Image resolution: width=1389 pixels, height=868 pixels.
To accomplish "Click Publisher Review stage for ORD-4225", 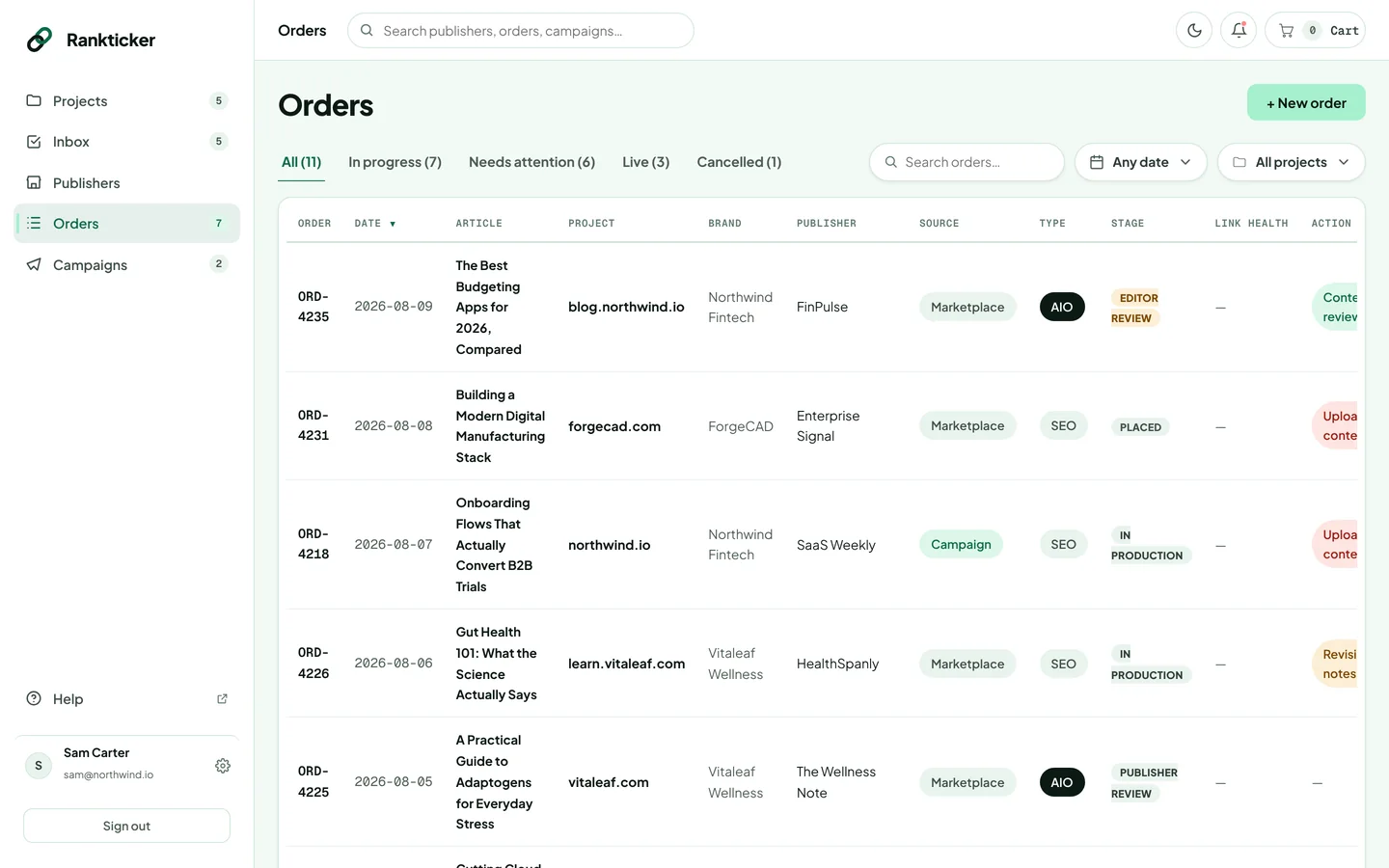I will [x=1146, y=783].
